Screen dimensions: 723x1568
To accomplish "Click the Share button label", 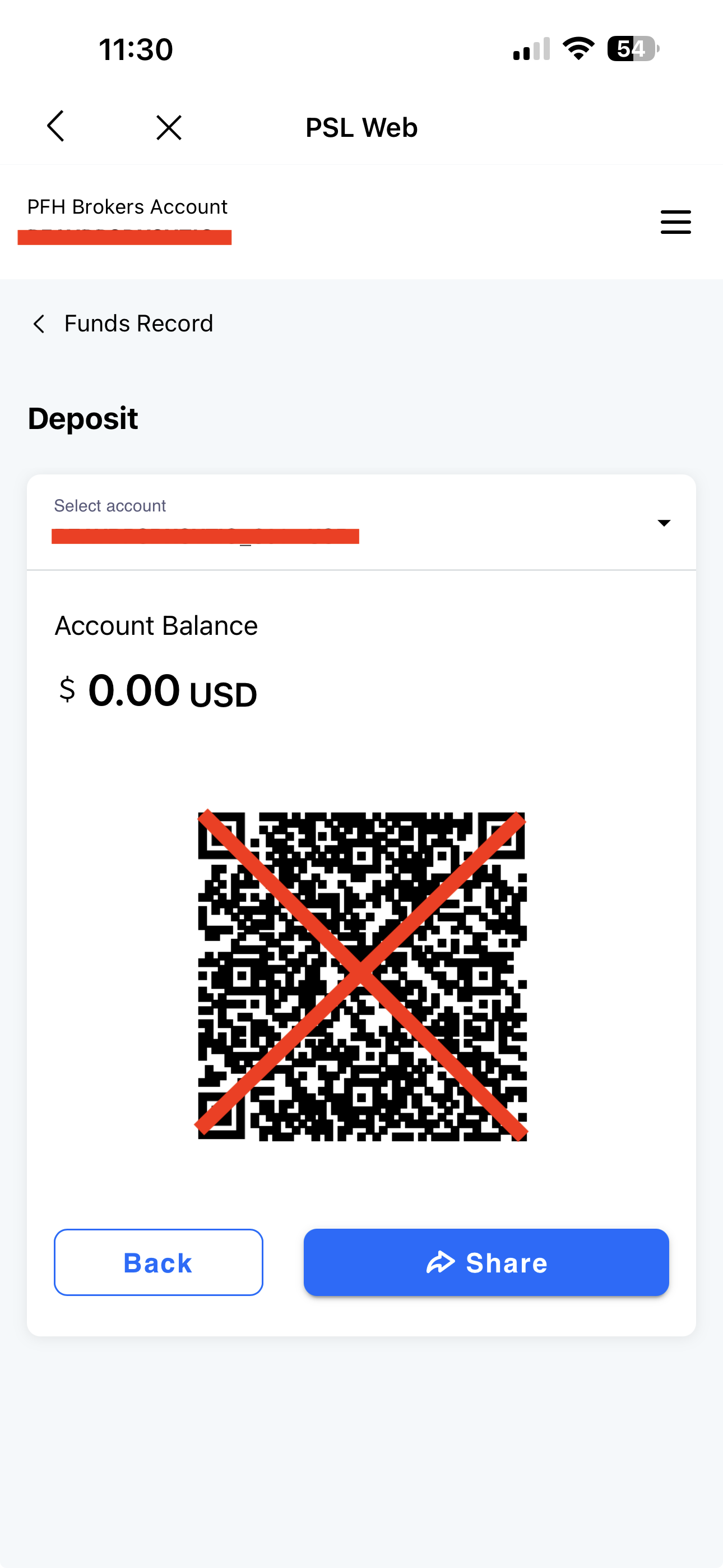I will [506, 1263].
